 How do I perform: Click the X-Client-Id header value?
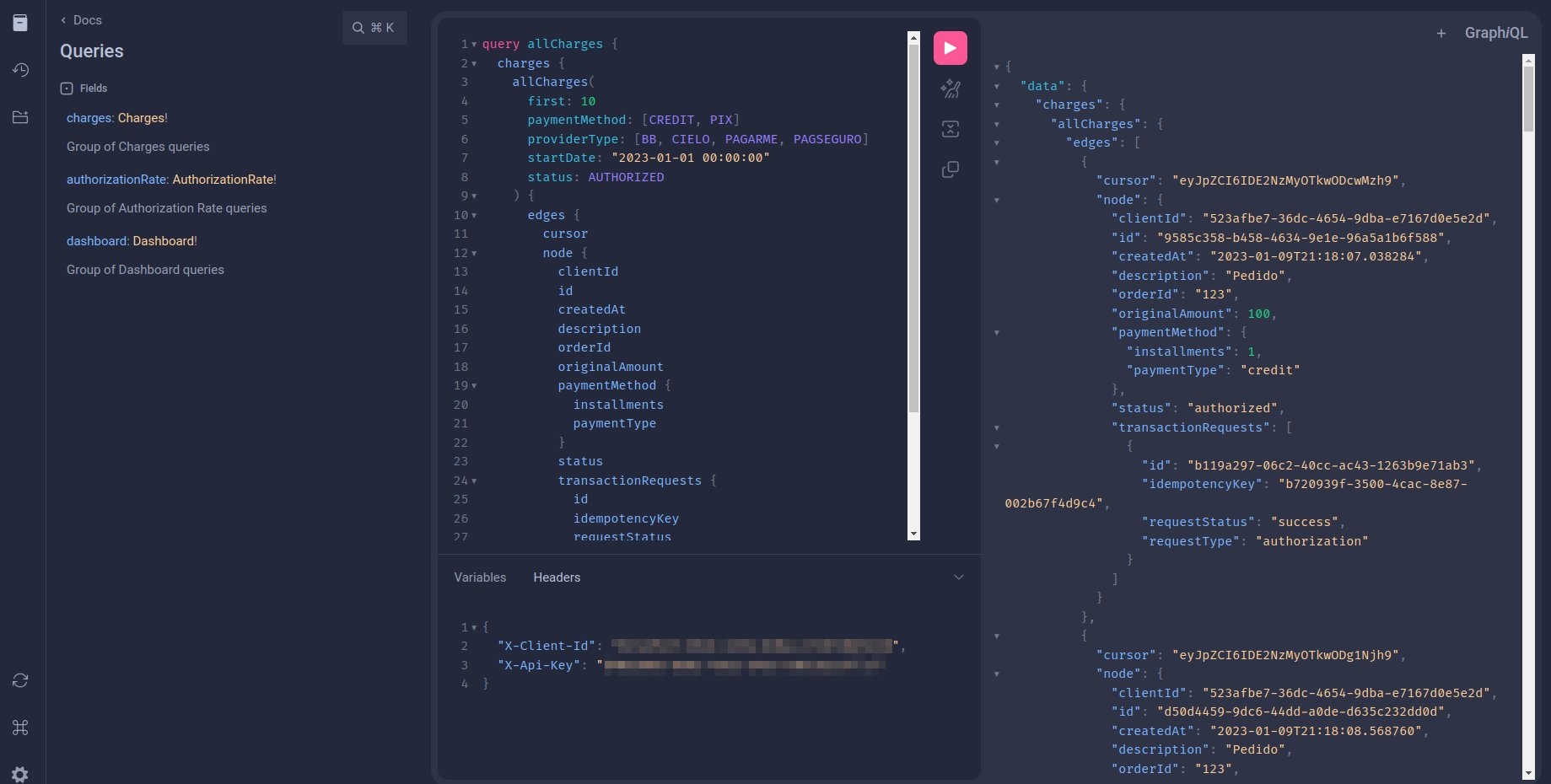(755, 646)
